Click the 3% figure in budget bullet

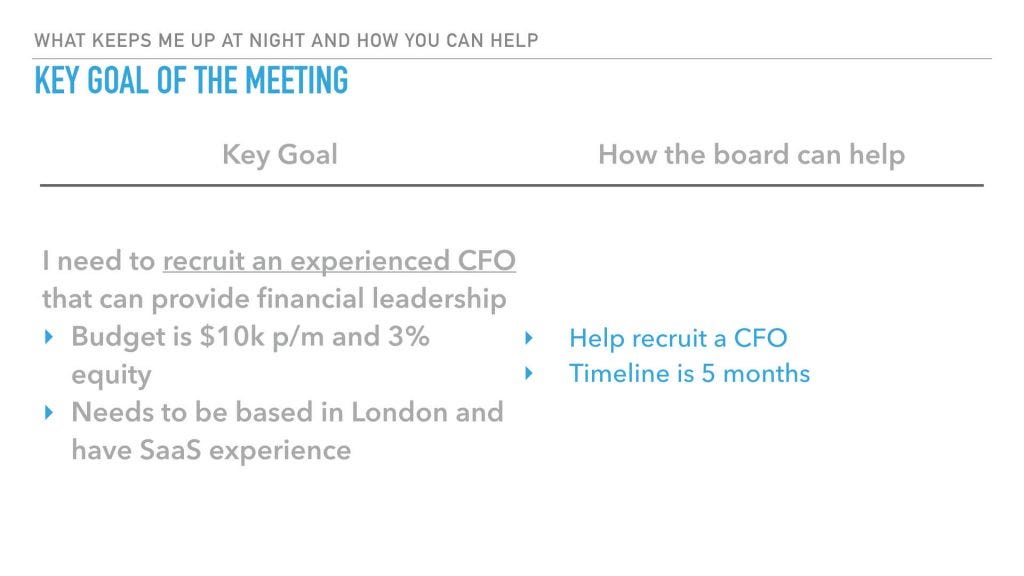tap(409, 337)
